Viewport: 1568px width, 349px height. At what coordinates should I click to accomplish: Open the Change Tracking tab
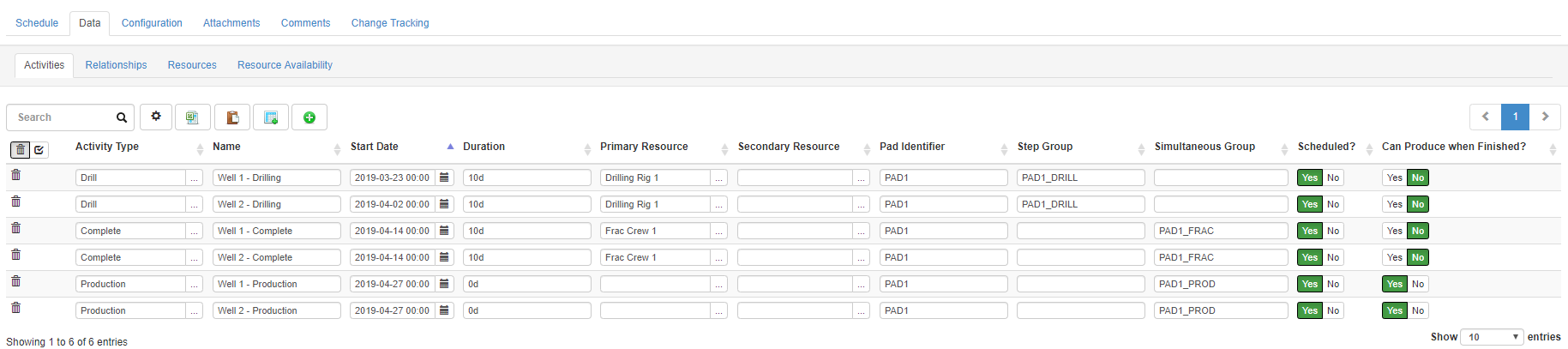[390, 23]
